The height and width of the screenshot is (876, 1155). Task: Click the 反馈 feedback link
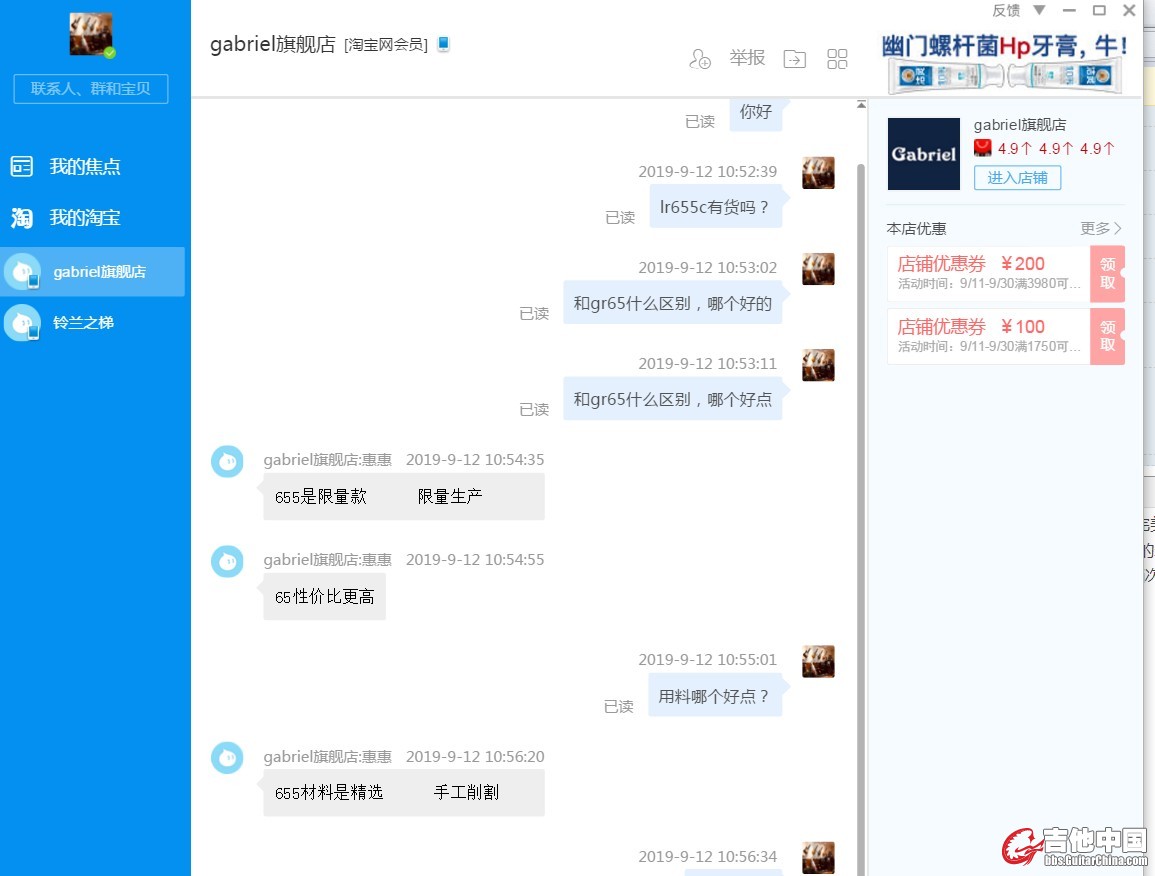[x=1006, y=10]
